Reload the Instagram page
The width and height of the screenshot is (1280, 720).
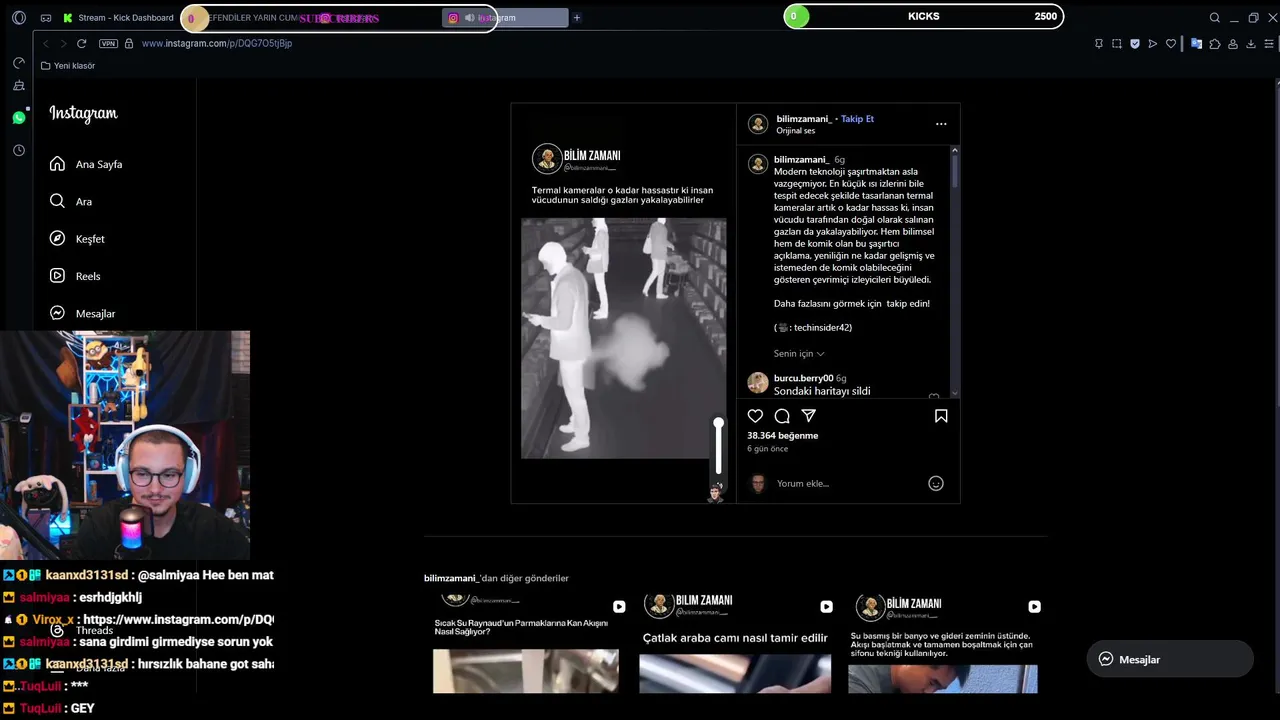pyautogui.click(x=82, y=44)
